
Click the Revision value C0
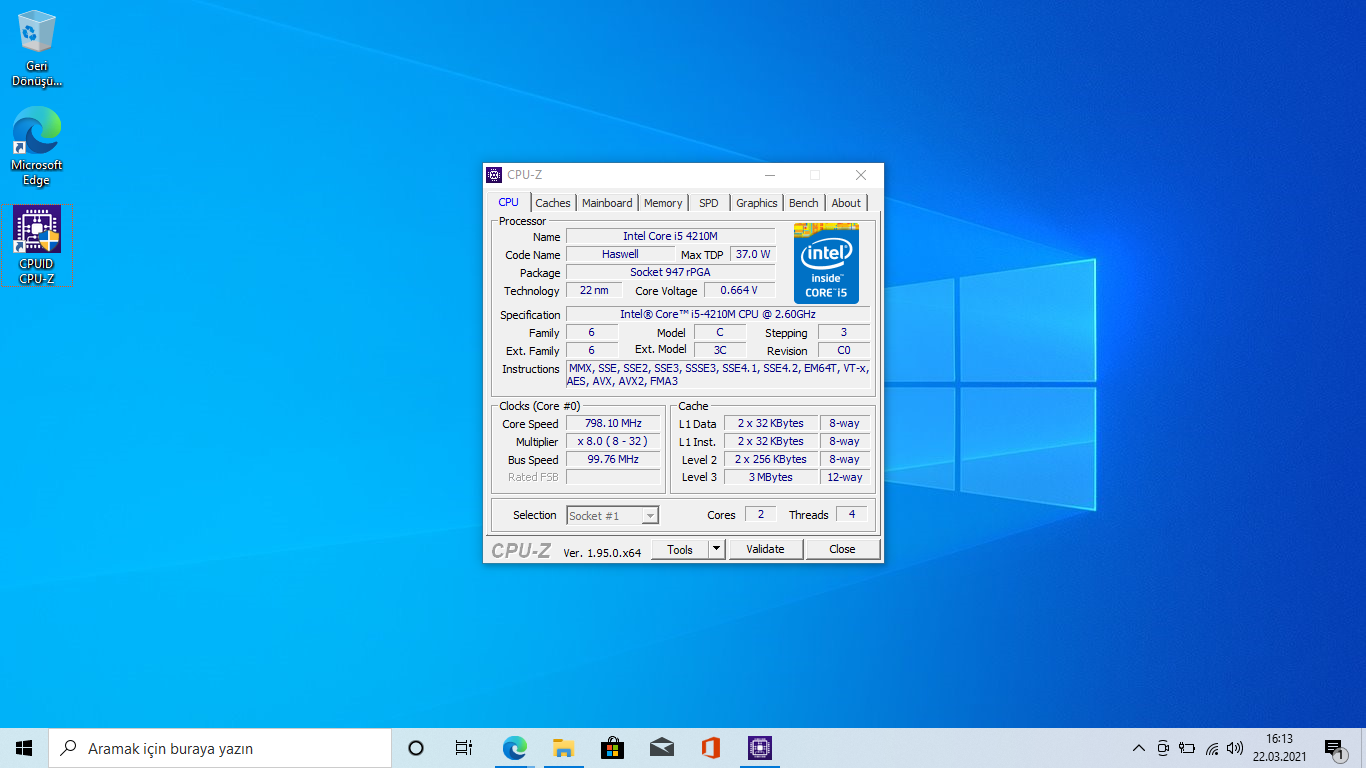843,350
